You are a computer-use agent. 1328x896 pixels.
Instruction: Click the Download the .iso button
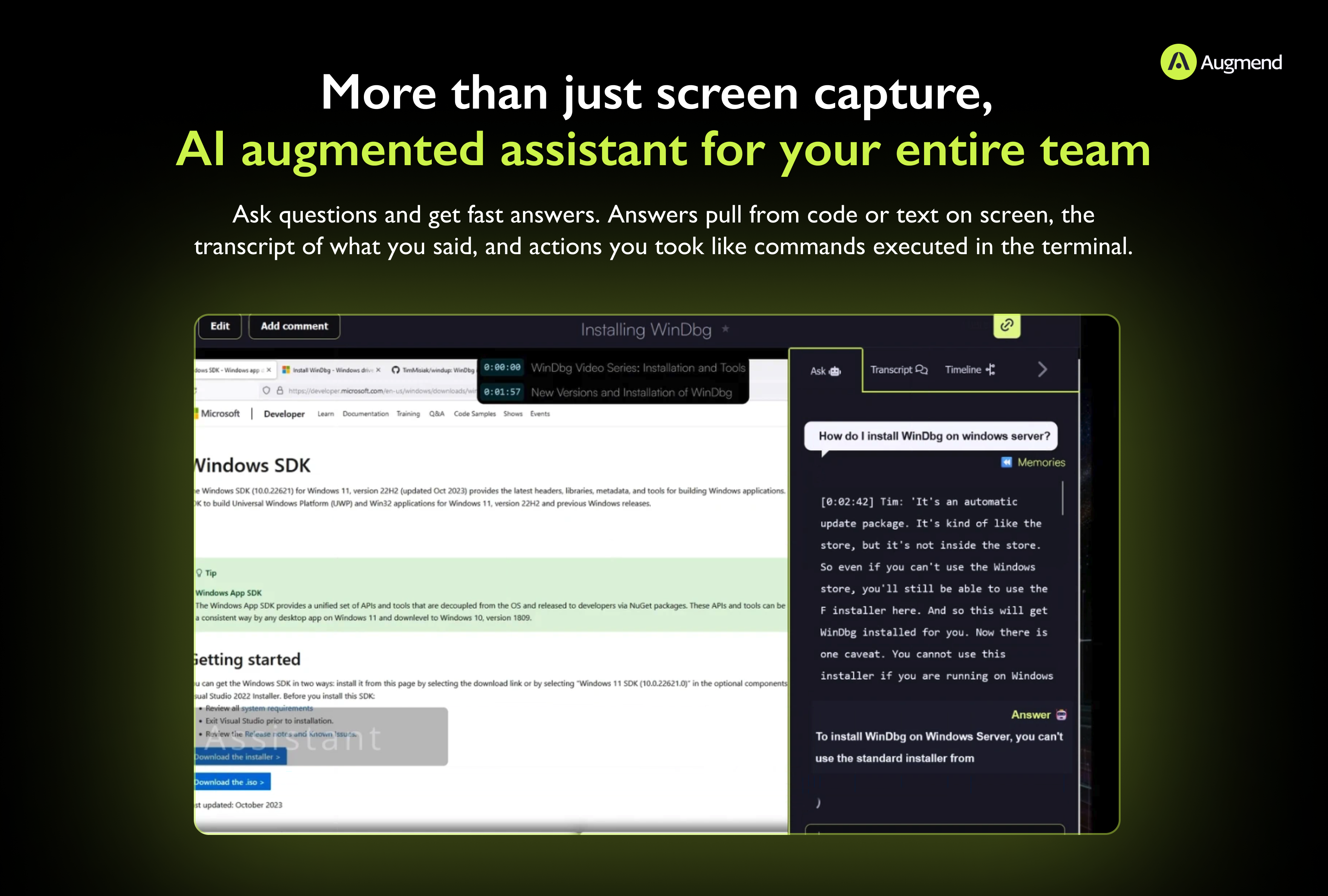(x=230, y=782)
